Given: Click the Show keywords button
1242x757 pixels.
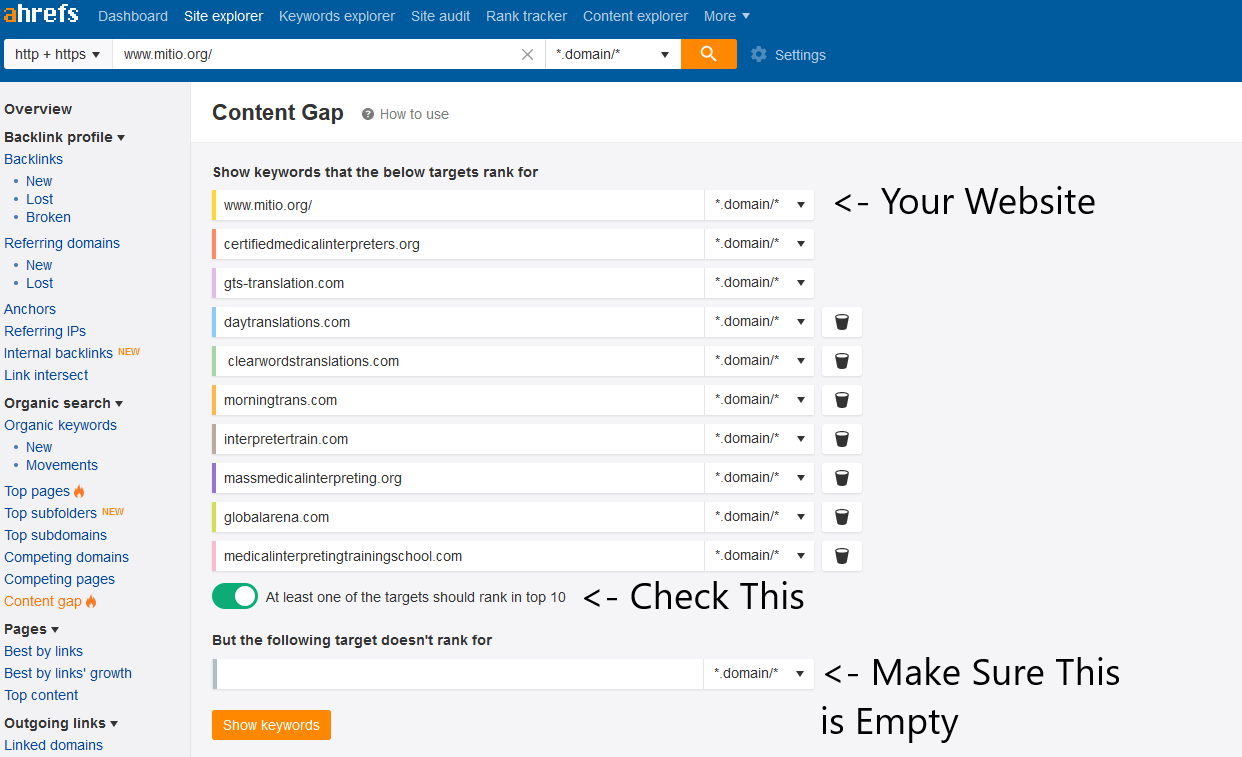Looking at the screenshot, I should 271,725.
